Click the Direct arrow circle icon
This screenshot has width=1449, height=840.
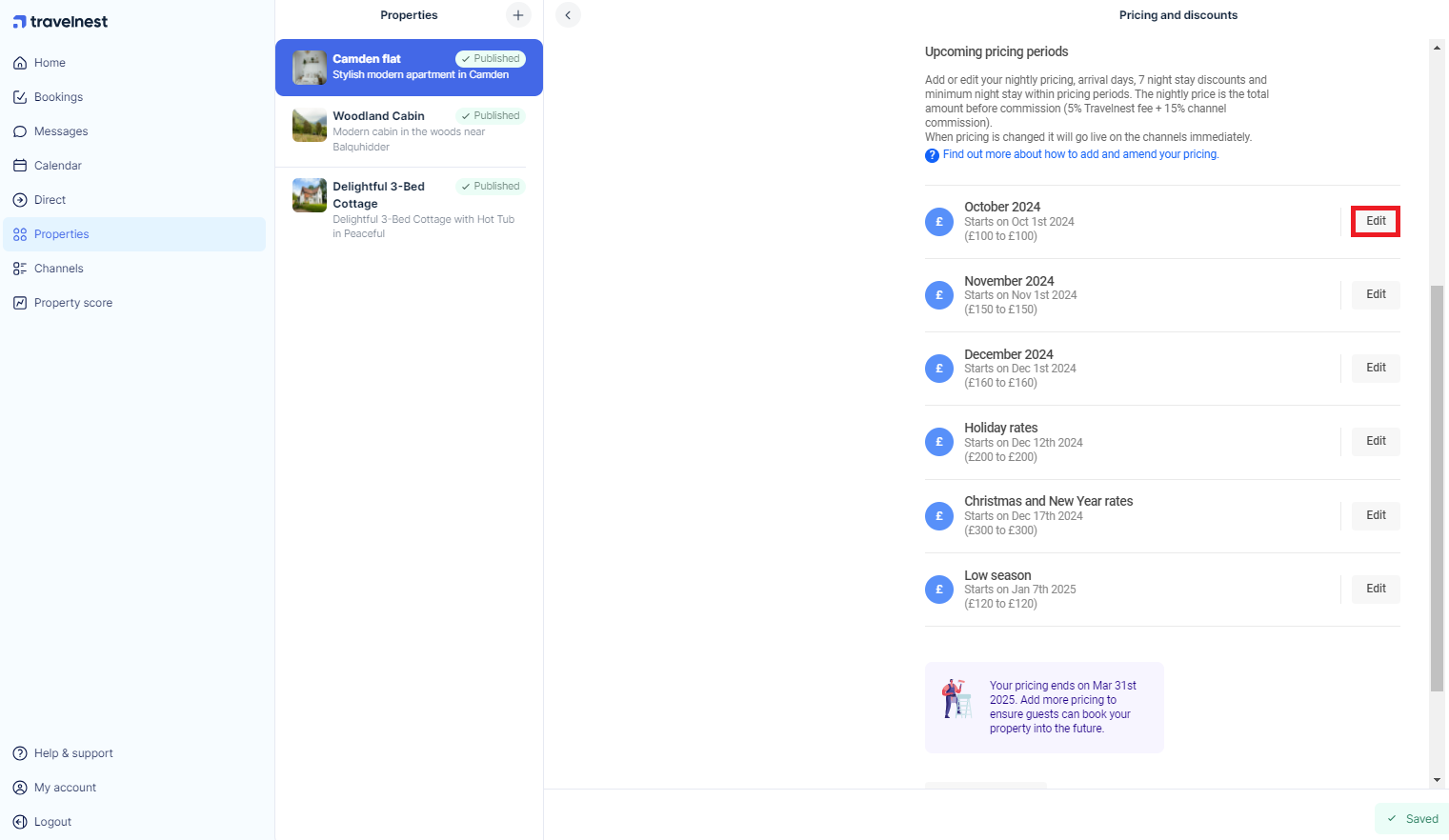click(x=20, y=200)
